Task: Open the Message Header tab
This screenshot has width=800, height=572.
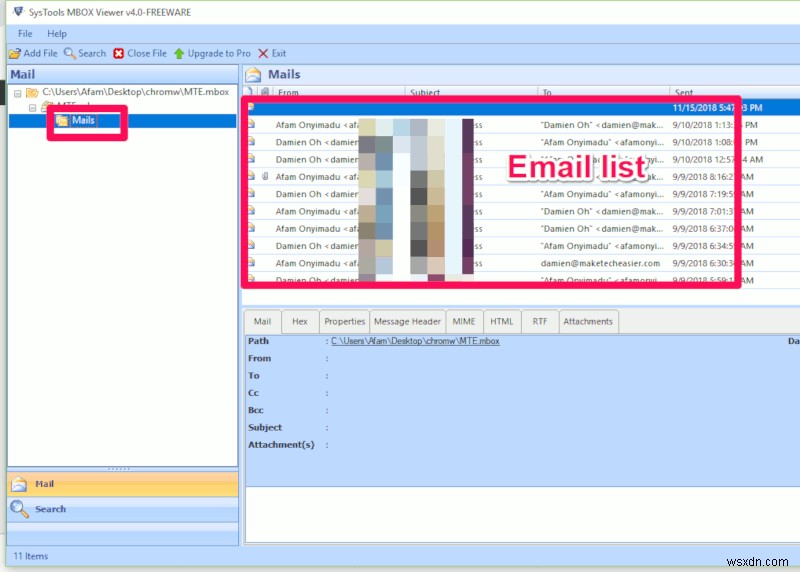Action: tap(407, 321)
